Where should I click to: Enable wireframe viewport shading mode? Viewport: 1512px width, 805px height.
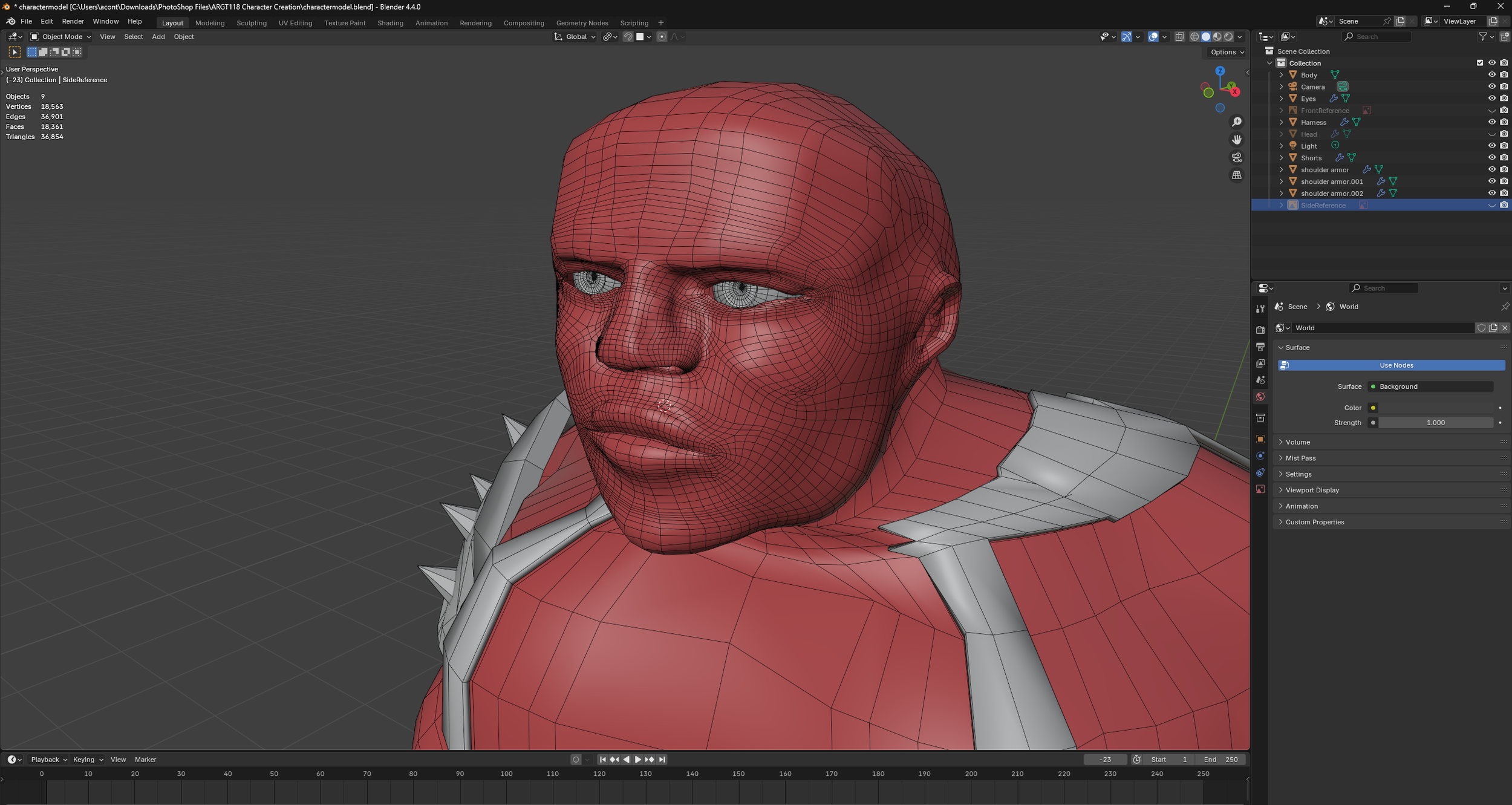[x=1194, y=37]
